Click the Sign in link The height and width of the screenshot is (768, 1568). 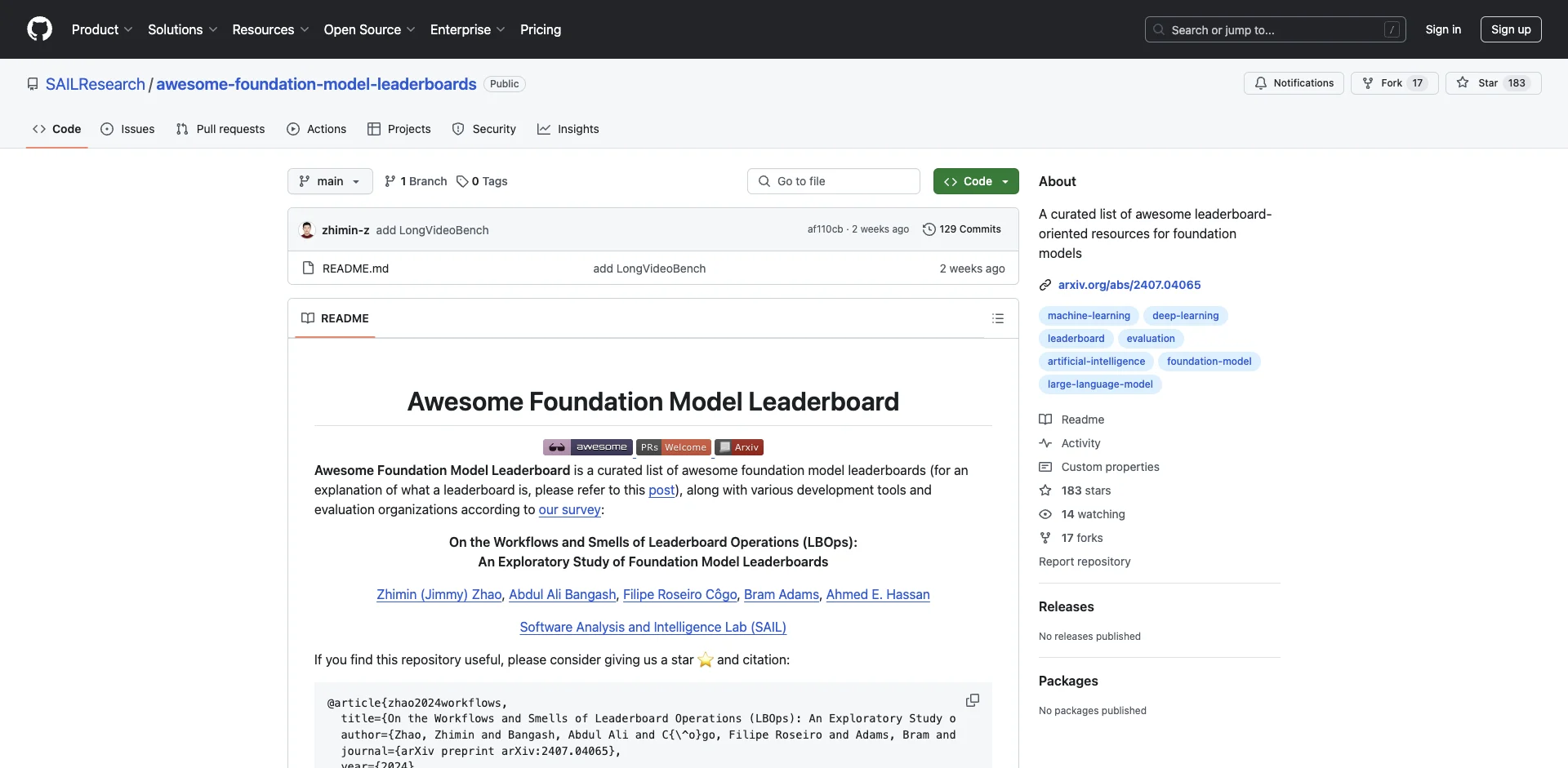1443,29
